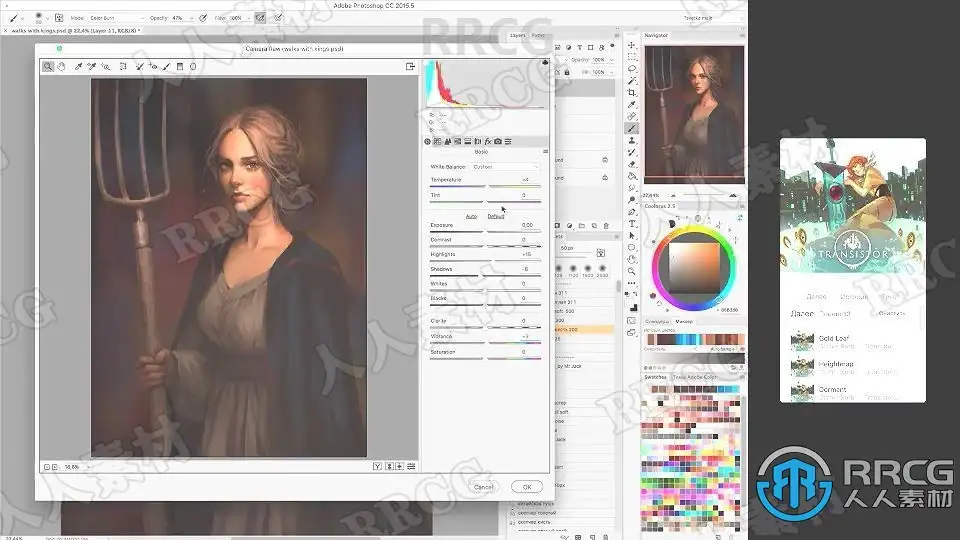Select the White Balance eyedropper in Camera Raw
Image resolution: width=960 pixels, height=540 pixels.
[78, 66]
